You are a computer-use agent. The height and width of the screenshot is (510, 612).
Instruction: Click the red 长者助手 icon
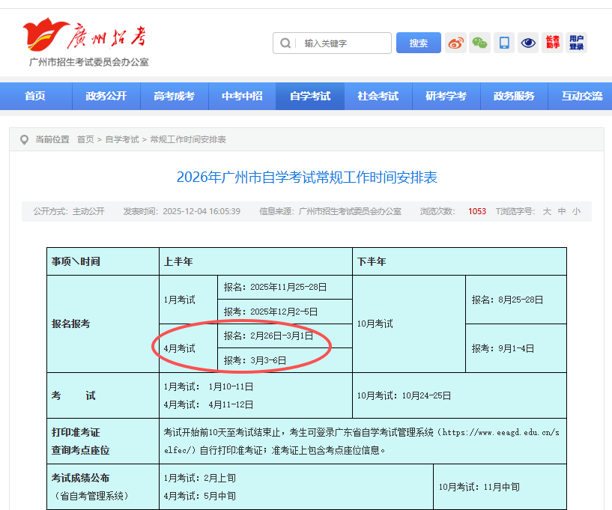(x=553, y=43)
